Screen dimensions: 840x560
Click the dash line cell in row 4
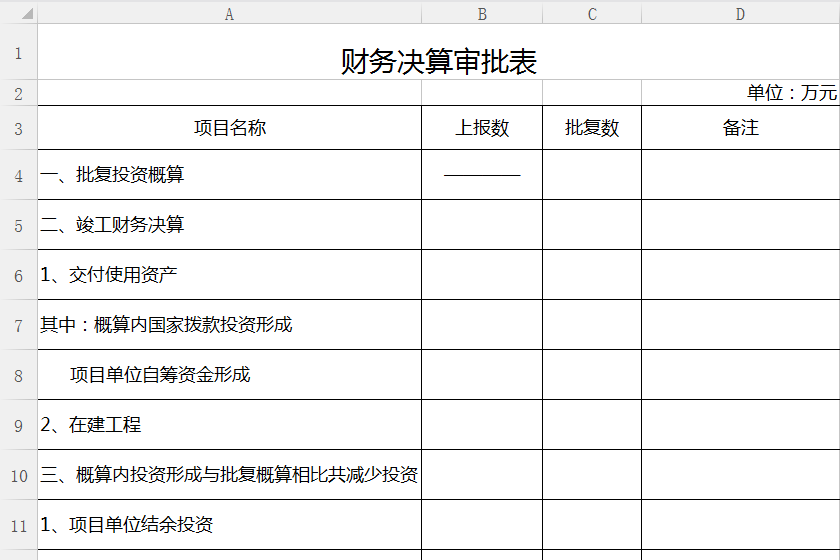coord(482,175)
